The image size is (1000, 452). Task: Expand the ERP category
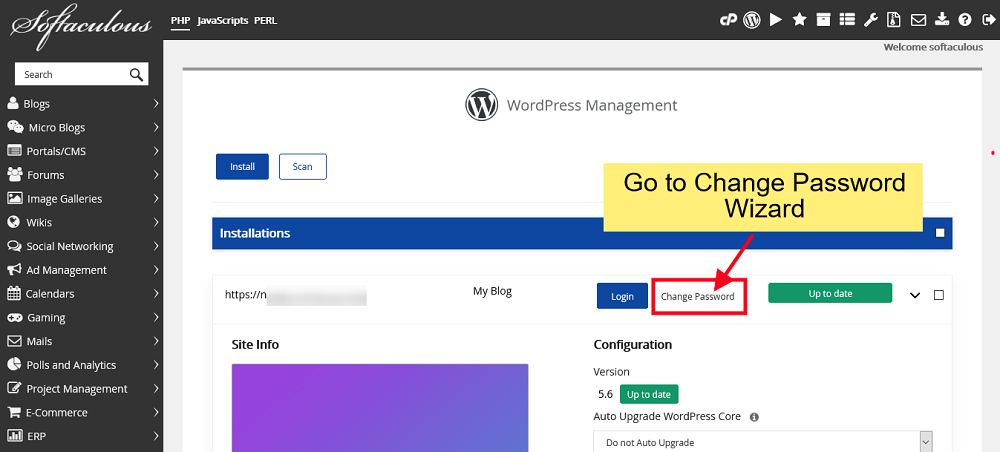tap(156, 436)
